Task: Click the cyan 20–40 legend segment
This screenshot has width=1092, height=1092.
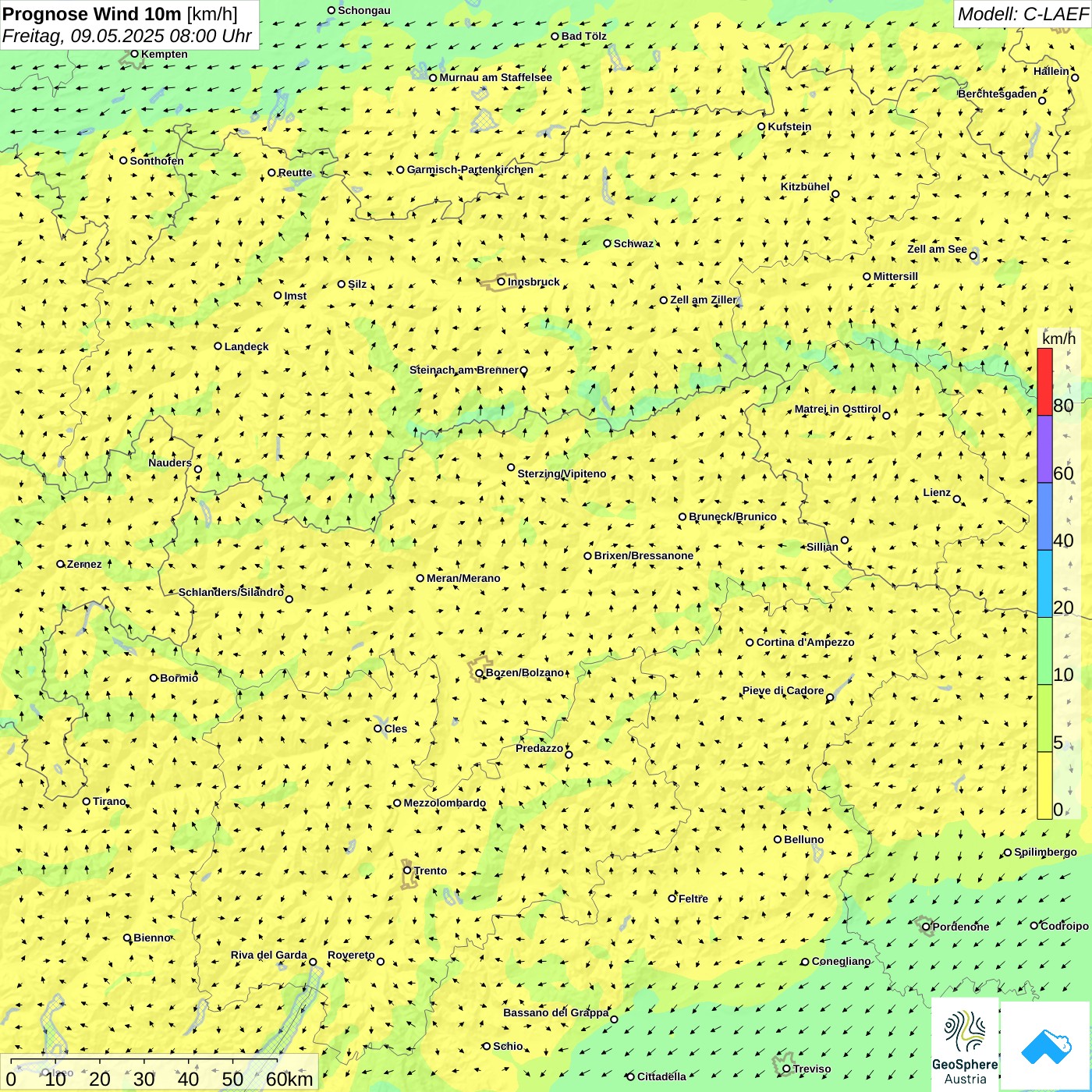Action: [1044, 584]
